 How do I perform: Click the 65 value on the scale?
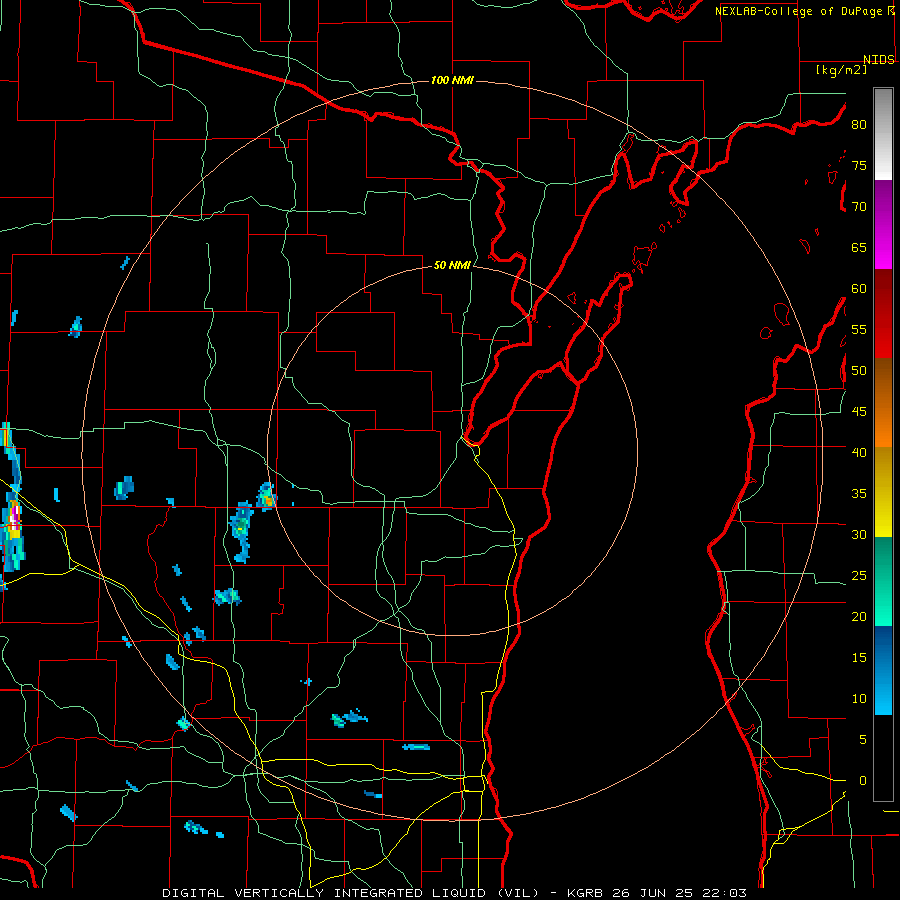click(859, 248)
